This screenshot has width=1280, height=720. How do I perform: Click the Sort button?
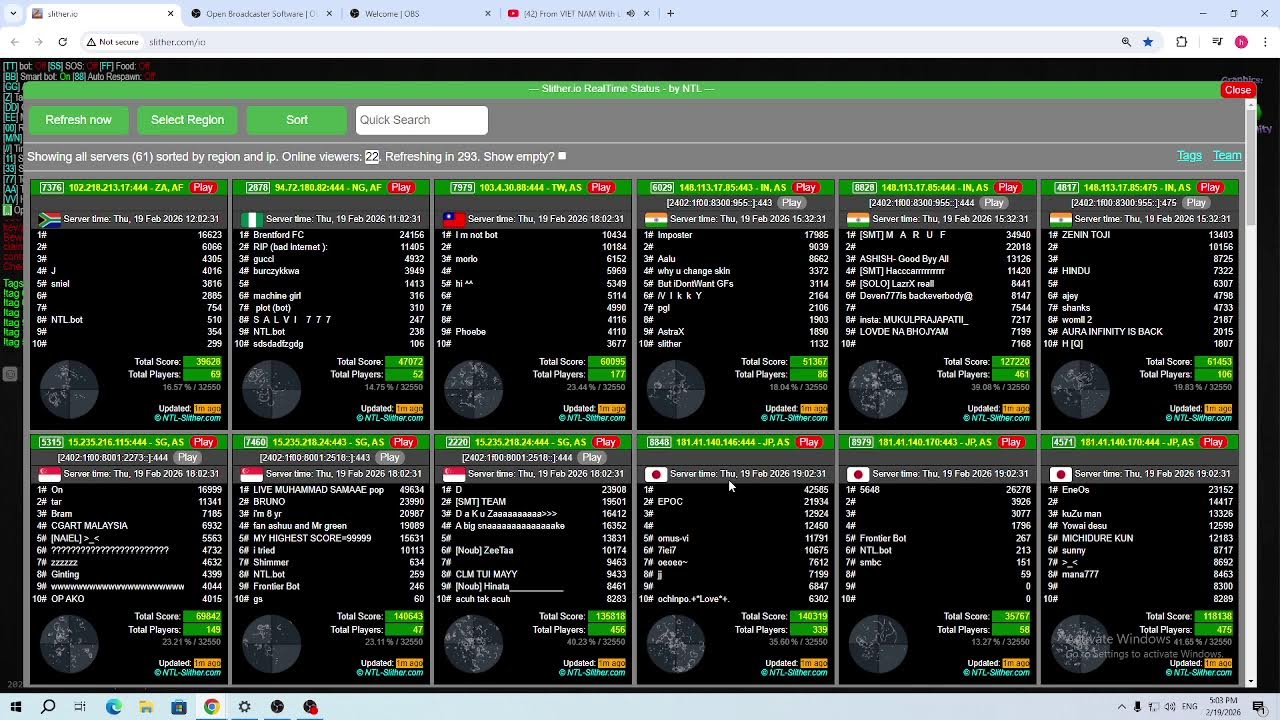297,120
